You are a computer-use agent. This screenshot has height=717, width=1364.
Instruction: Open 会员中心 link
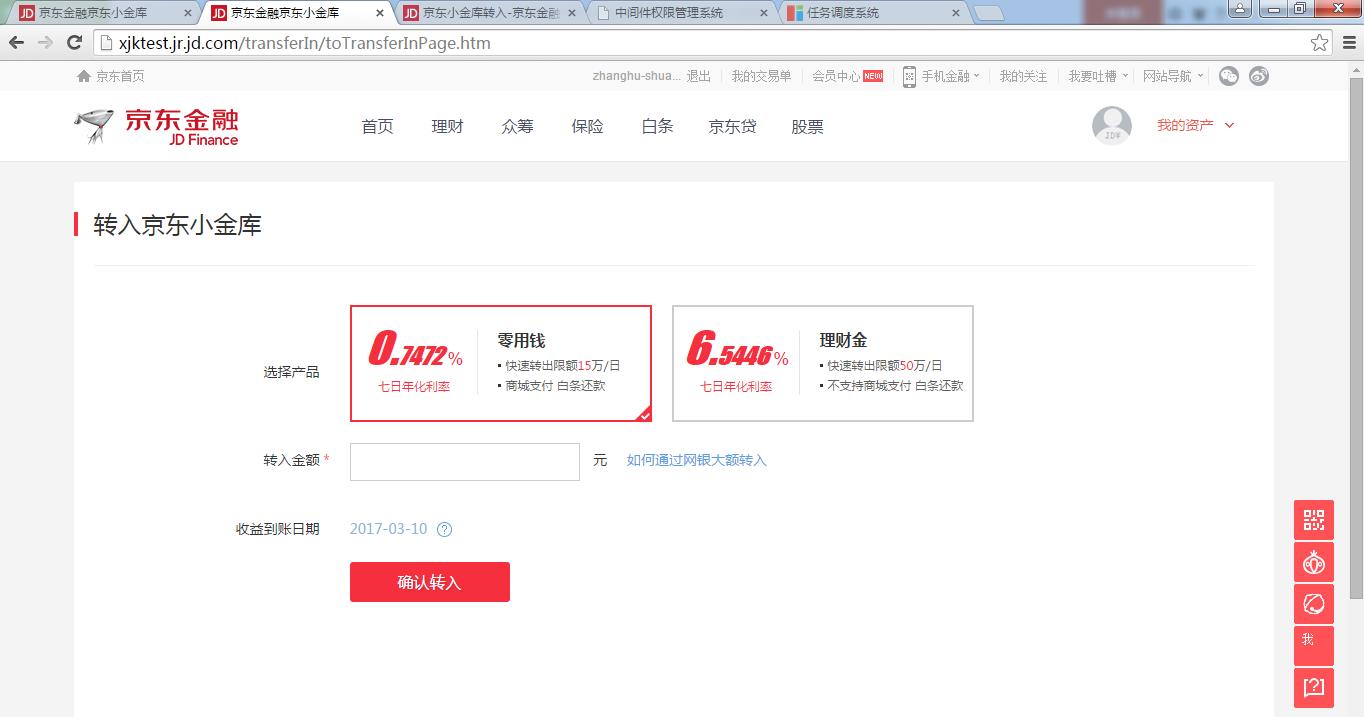836,76
